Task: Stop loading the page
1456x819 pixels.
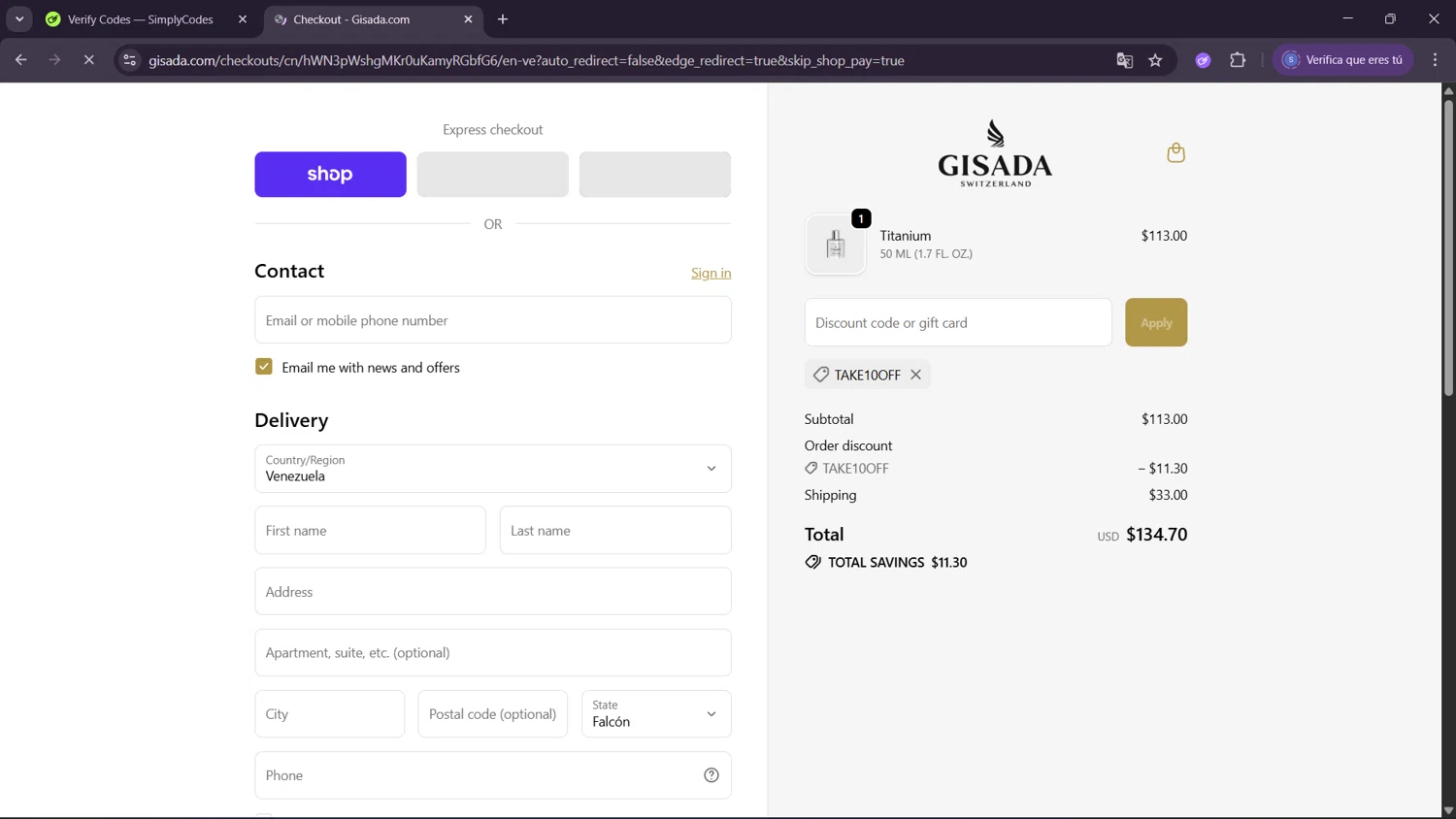Action: tap(88, 60)
